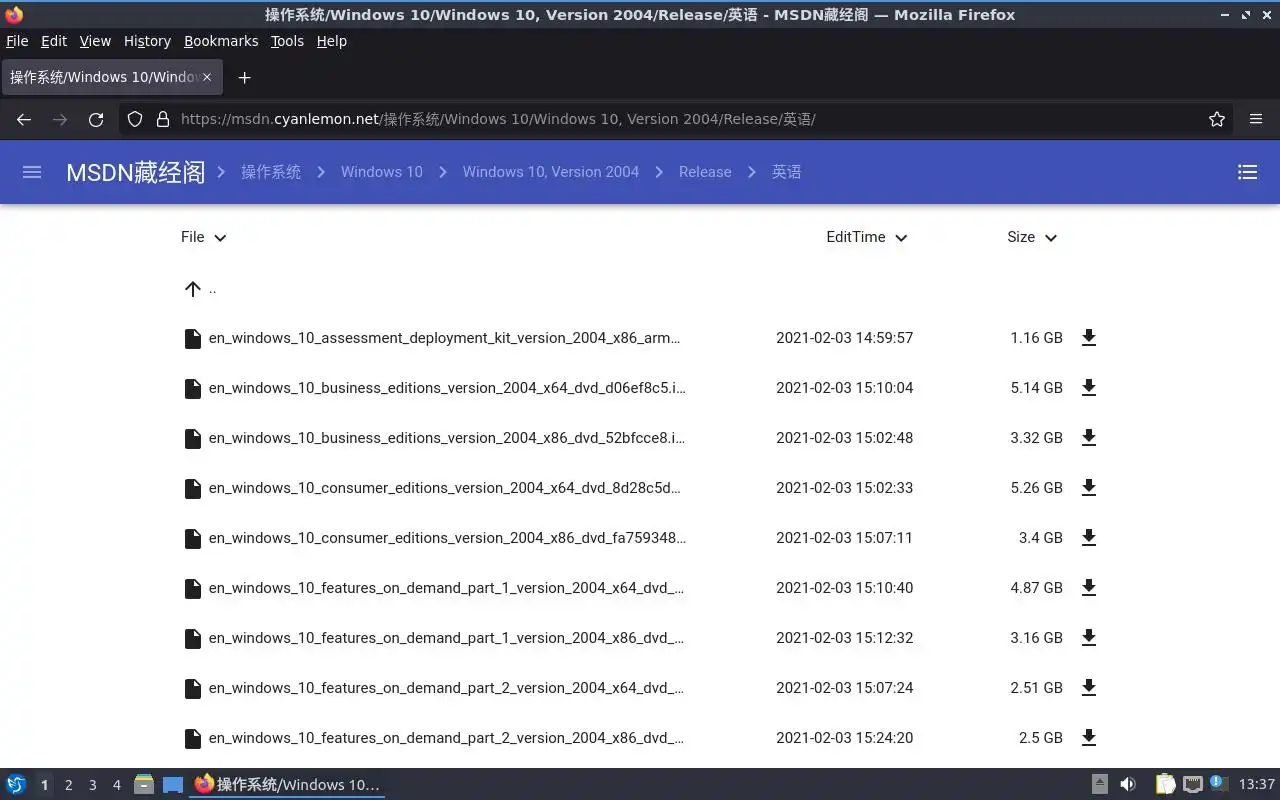The image size is (1280, 800).
Task: Click the up-arrow parent directory icon
Action: [193, 289]
